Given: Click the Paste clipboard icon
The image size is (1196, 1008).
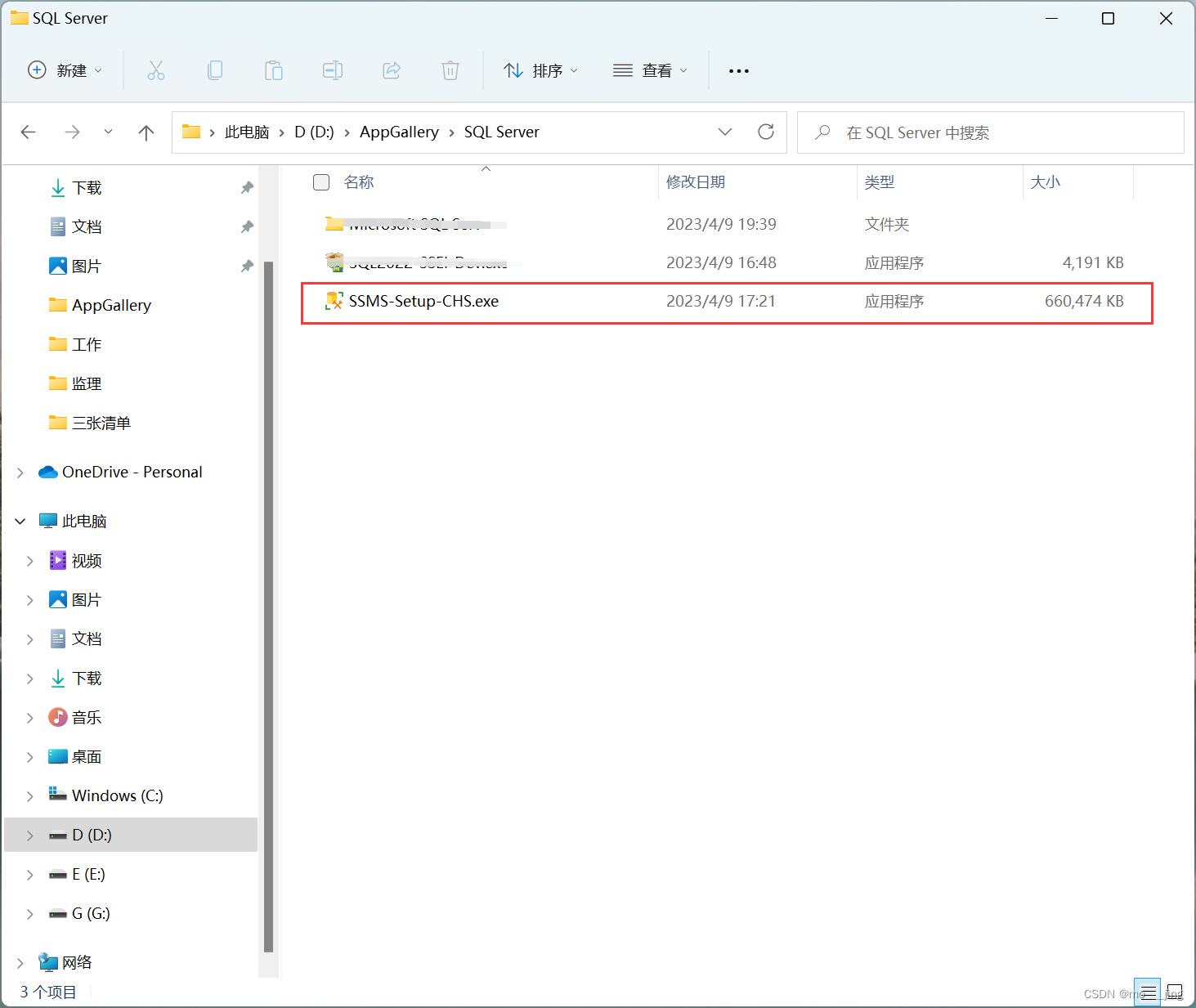Looking at the screenshot, I should click(x=274, y=70).
